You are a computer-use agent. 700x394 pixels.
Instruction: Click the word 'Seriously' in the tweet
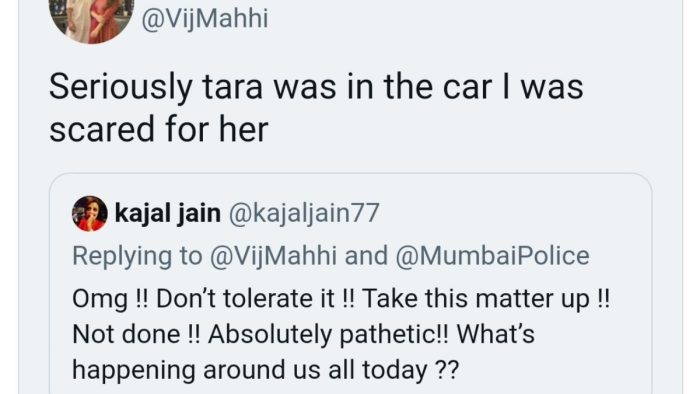(121, 88)
